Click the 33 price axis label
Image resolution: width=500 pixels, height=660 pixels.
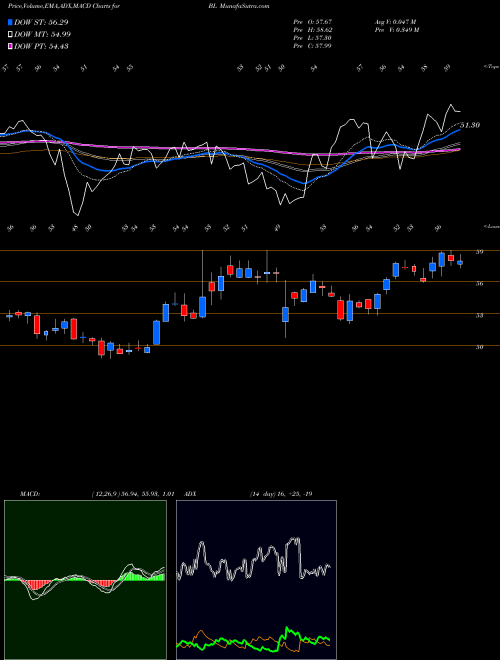tap(479, 315)
